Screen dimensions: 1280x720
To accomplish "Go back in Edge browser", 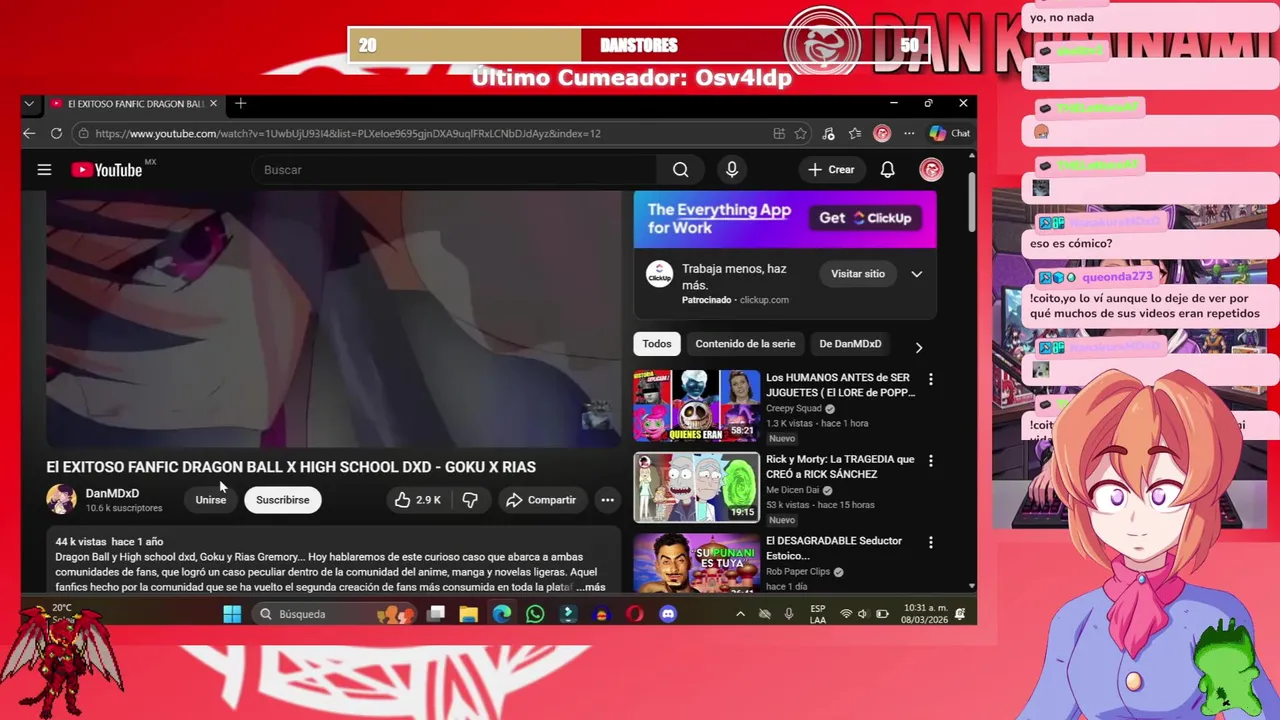I will [29, 133].
